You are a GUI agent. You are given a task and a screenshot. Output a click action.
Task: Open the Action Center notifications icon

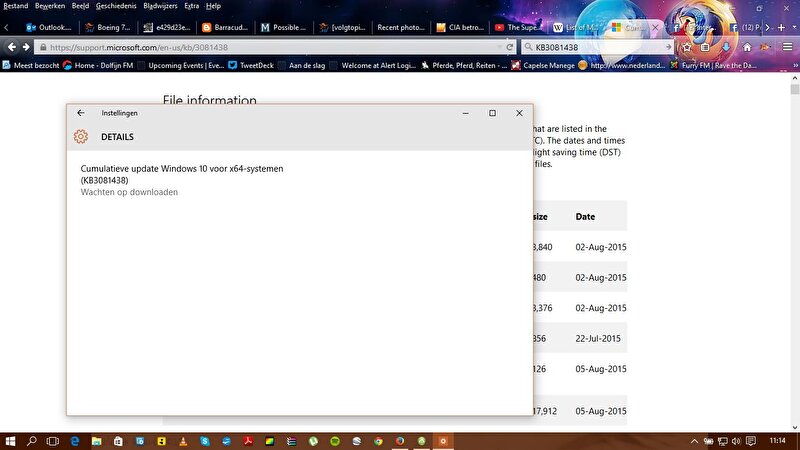tap(752, 440)
